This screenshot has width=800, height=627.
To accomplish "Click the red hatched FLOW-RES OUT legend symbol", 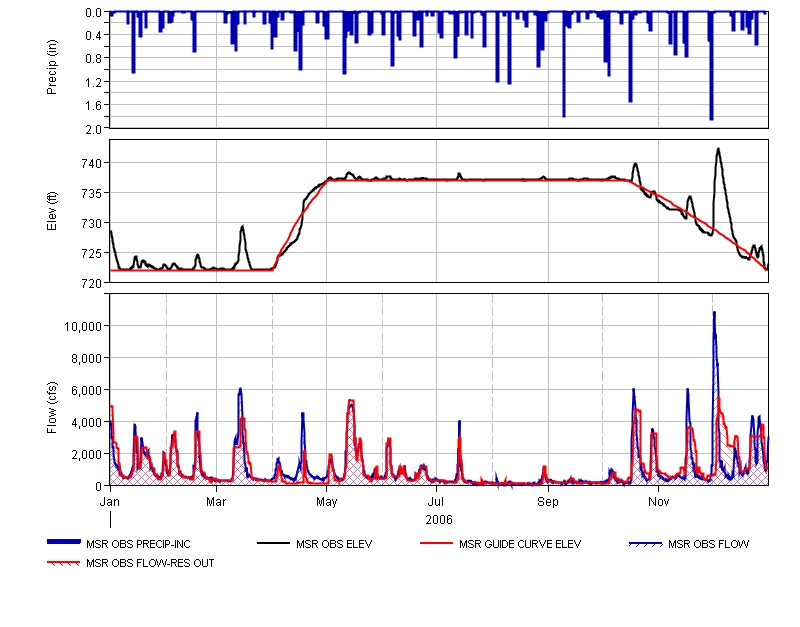I will click(64, 563).
